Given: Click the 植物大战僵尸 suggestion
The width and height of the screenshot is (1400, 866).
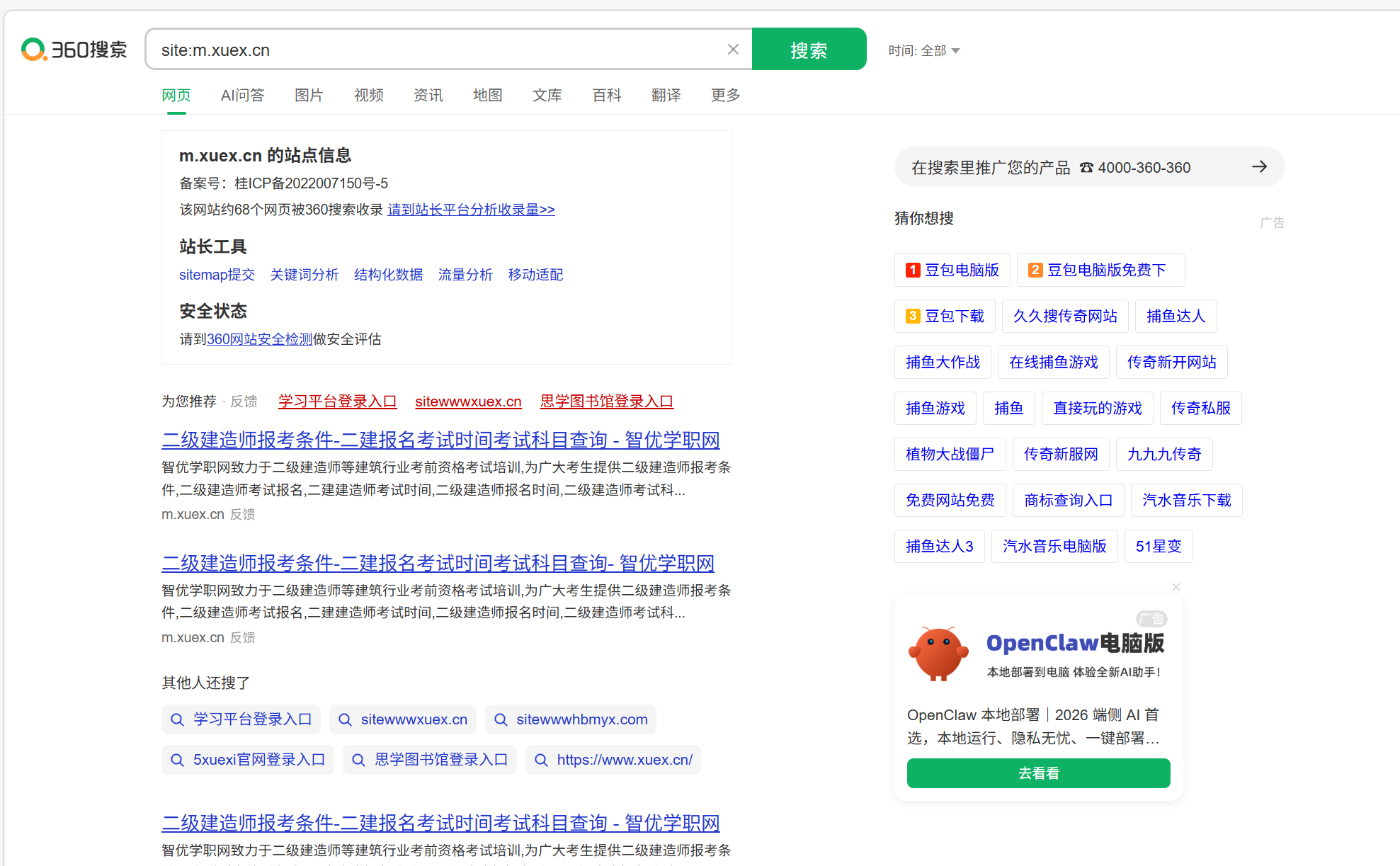Looking at the screenshot, I should (950, 455).
